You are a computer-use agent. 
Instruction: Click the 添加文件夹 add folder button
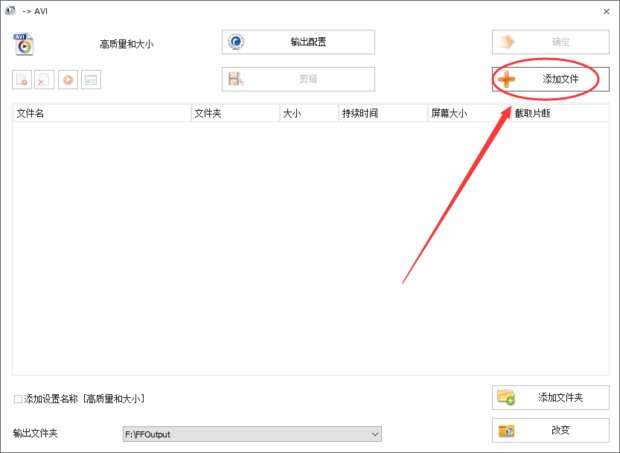[550, 397]
